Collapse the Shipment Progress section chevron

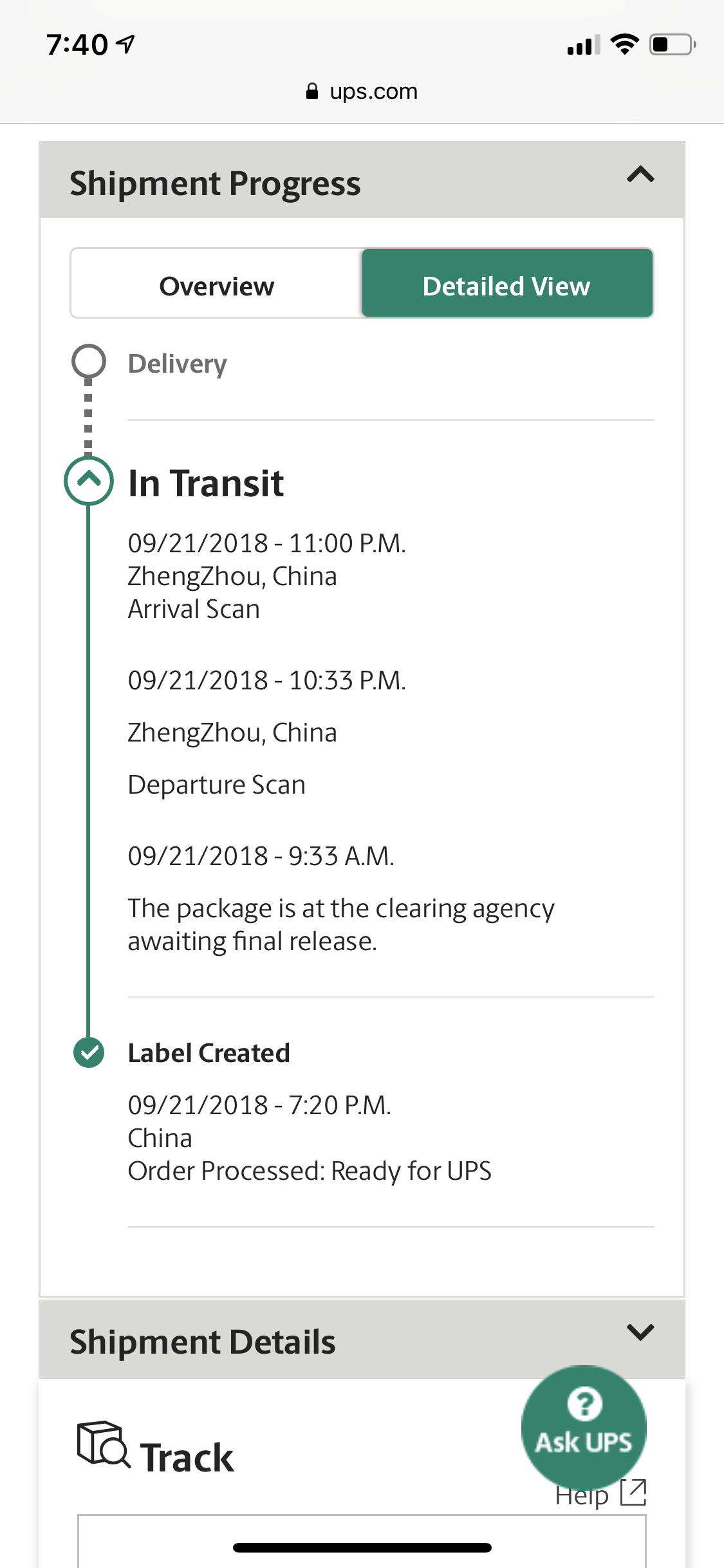[x=640, y=175]
